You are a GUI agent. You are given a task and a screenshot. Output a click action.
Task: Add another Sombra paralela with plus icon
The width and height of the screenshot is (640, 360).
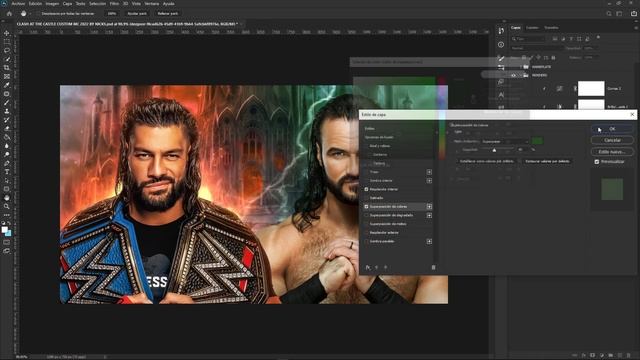tap(429, 241)
